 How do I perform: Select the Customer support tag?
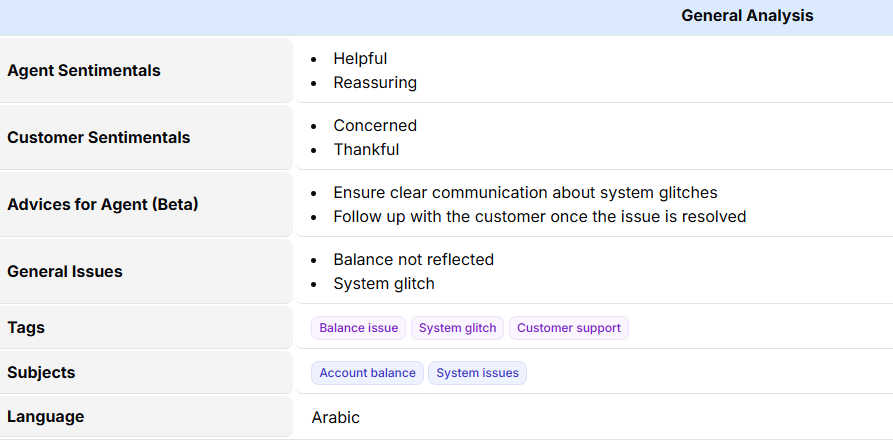pyautogui.click(x=568, y=328)
